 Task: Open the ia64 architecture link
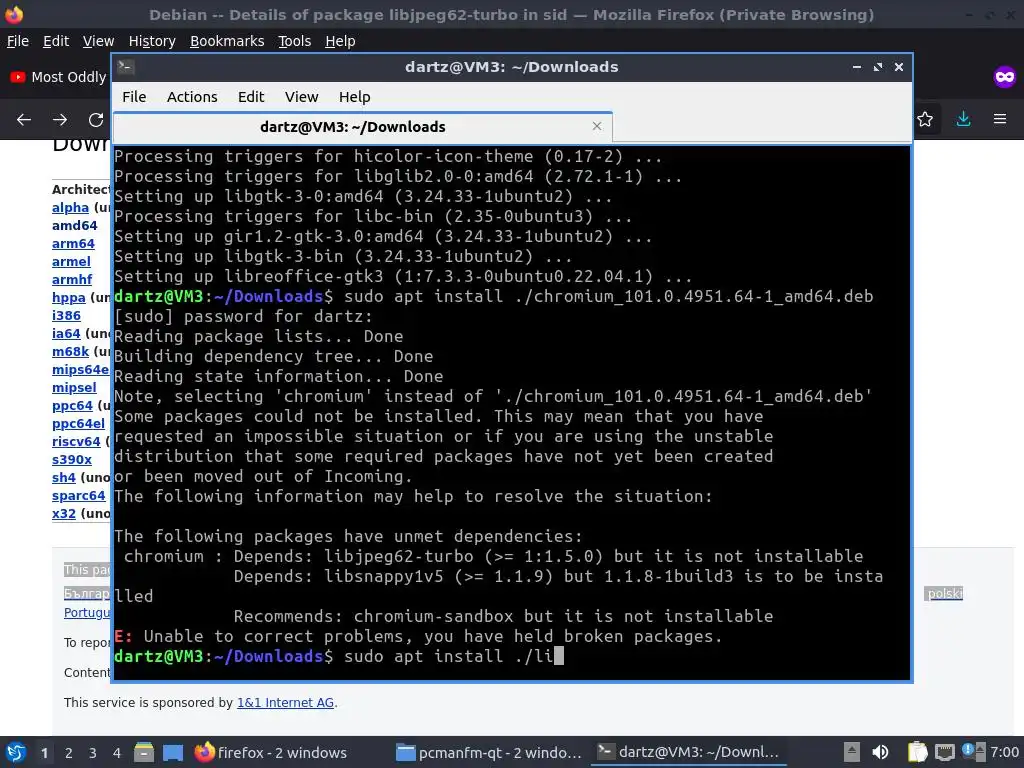(66, 334)
